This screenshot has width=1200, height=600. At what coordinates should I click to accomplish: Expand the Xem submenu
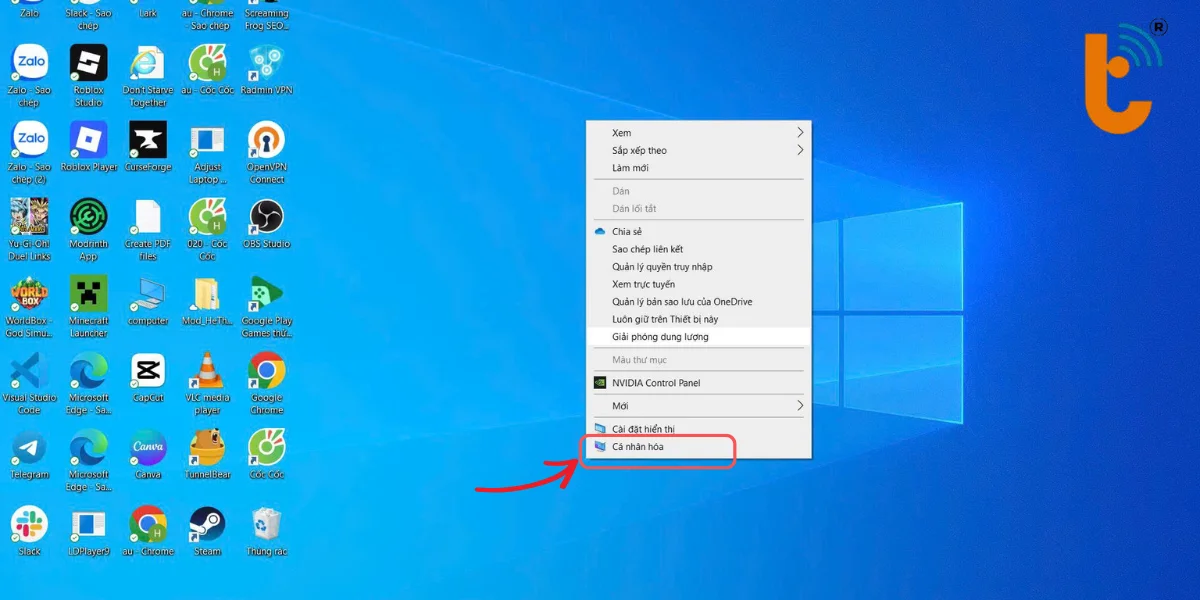698,133
